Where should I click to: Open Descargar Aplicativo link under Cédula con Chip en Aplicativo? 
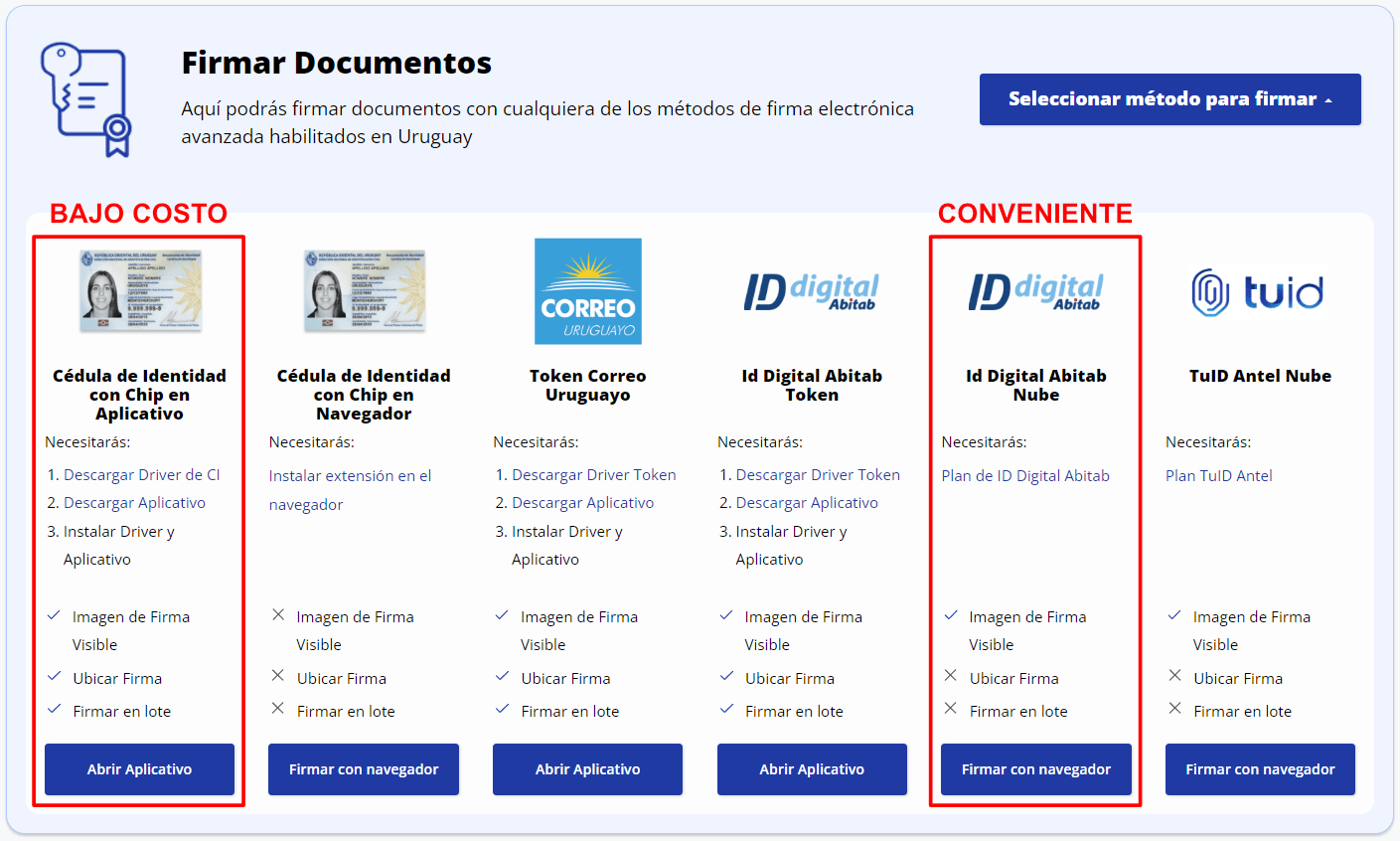click(134, 503)
